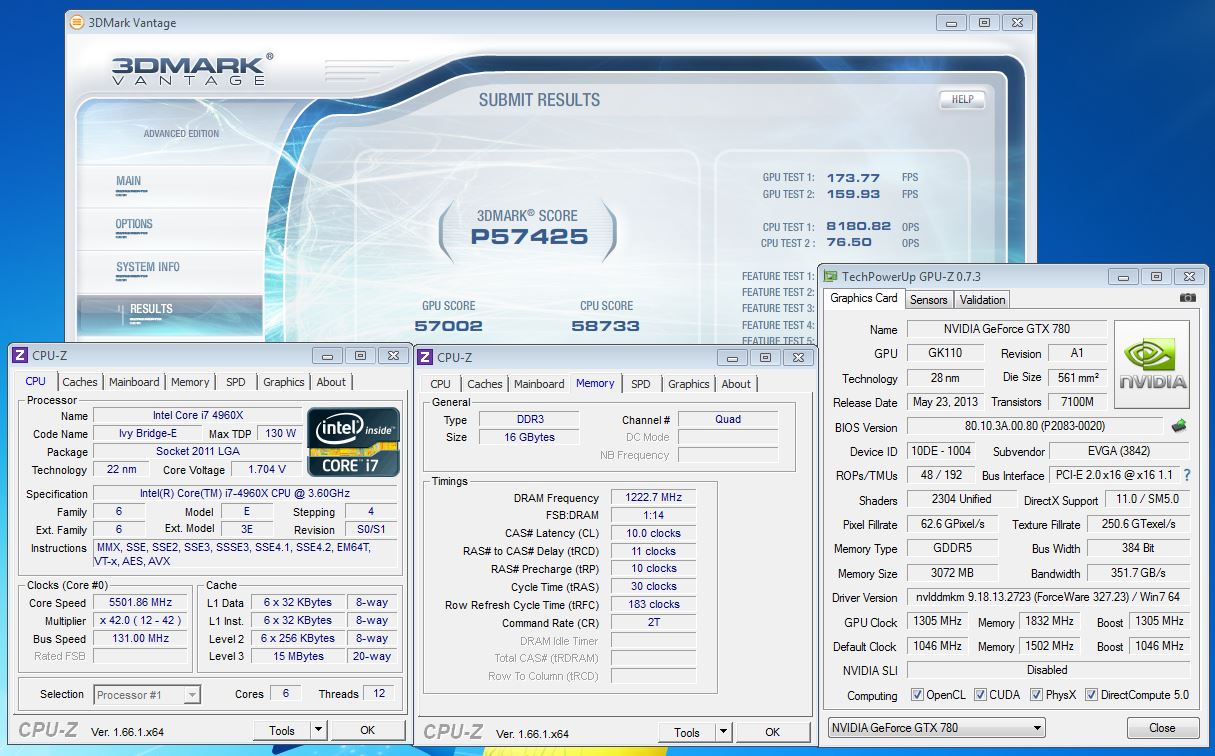Screen dimensions: 1215x756
Task: Click GPU Clock field 1305 MHz
Action: (937, 621)
